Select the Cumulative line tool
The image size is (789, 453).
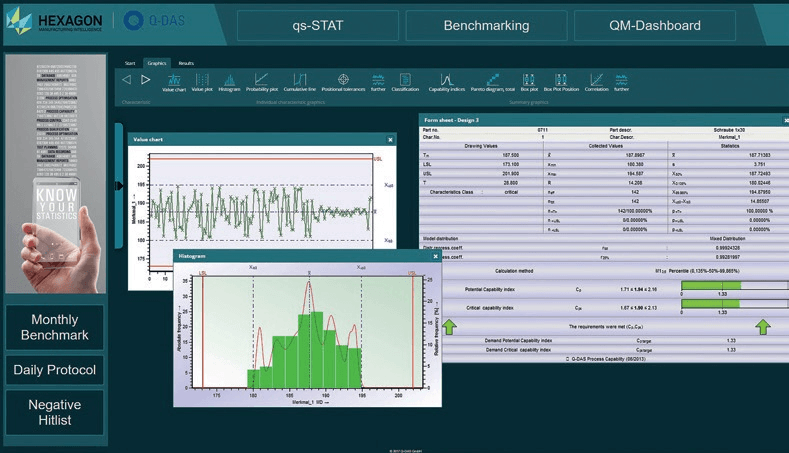click(x=299, y=83)
